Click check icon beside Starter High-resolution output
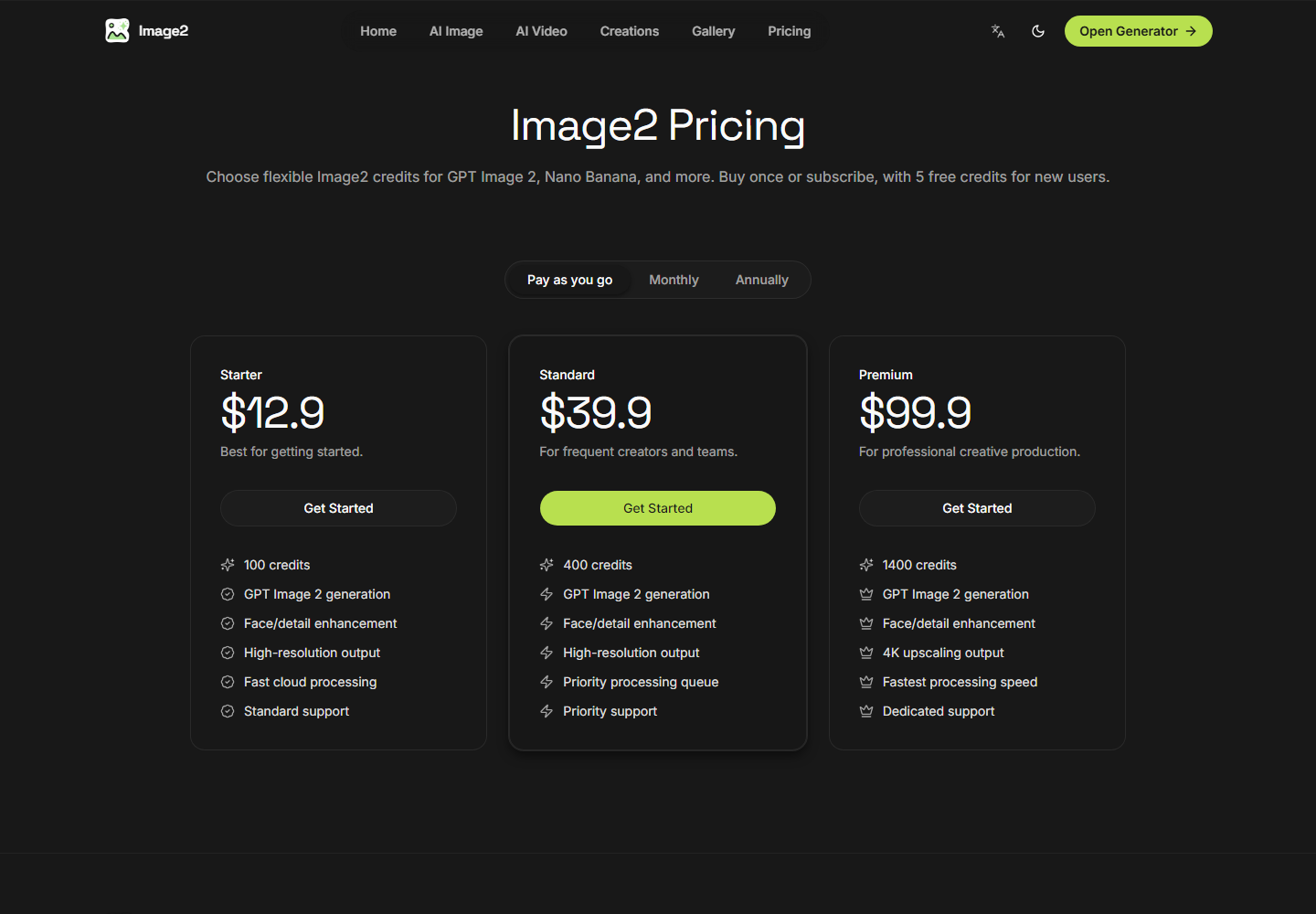The image size is (1316, 914). [228, 653]
